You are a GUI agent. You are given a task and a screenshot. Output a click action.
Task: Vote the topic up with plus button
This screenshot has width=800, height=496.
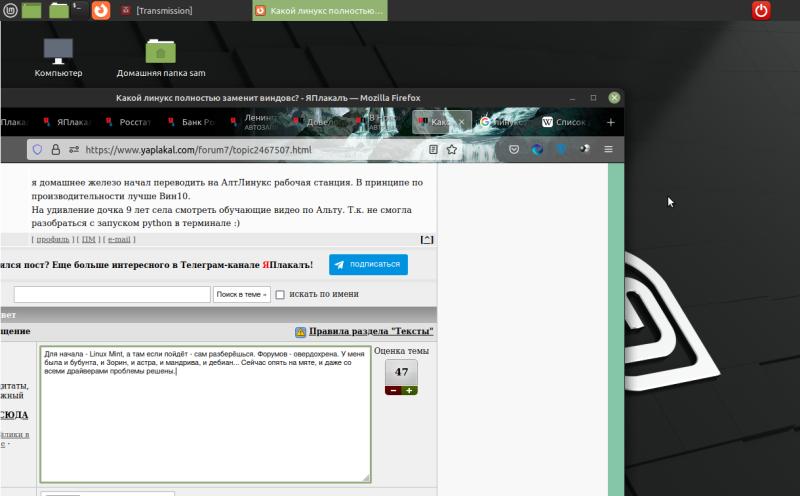click(x=409, y=390)
